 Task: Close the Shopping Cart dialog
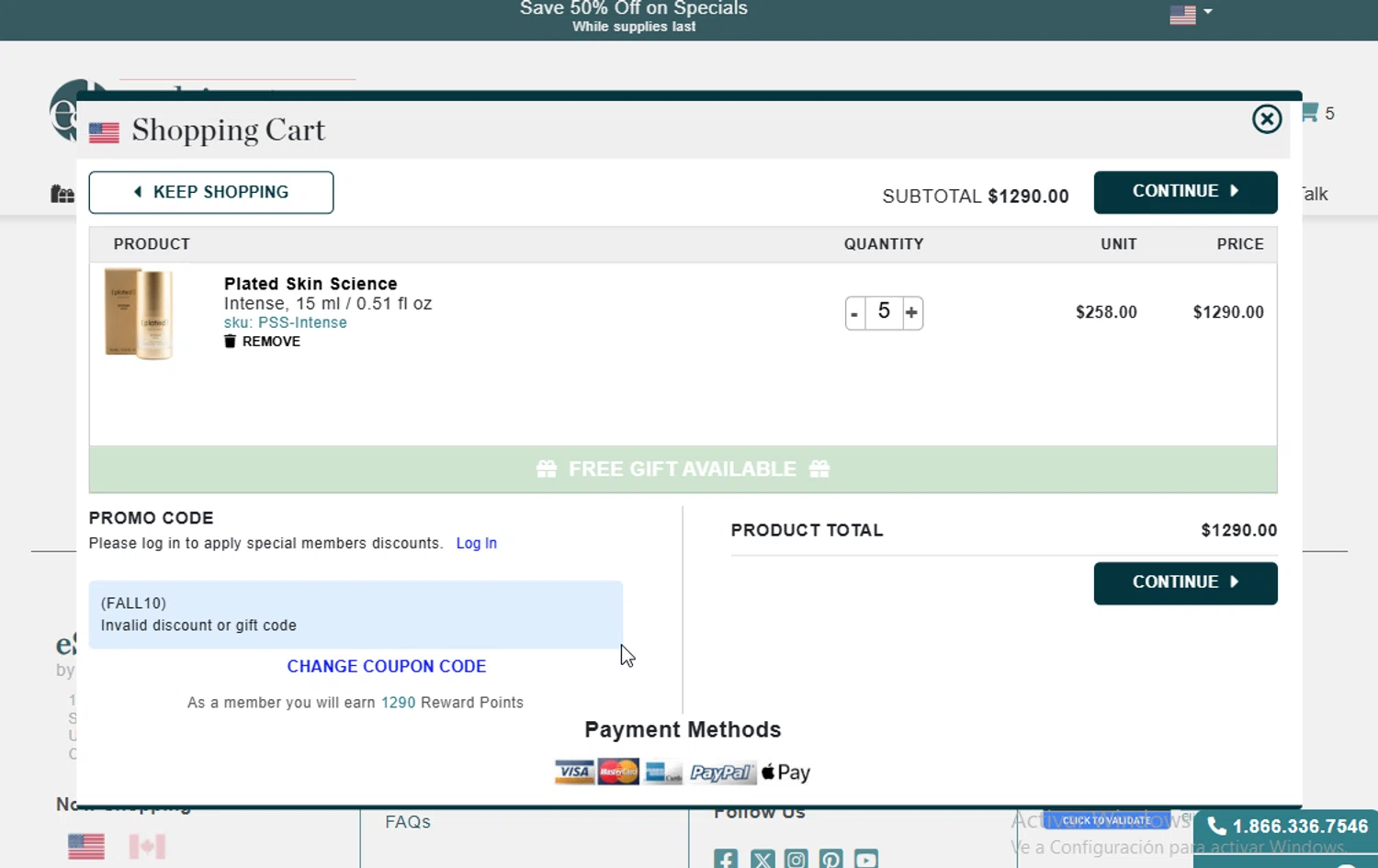tap(1267, 118)
